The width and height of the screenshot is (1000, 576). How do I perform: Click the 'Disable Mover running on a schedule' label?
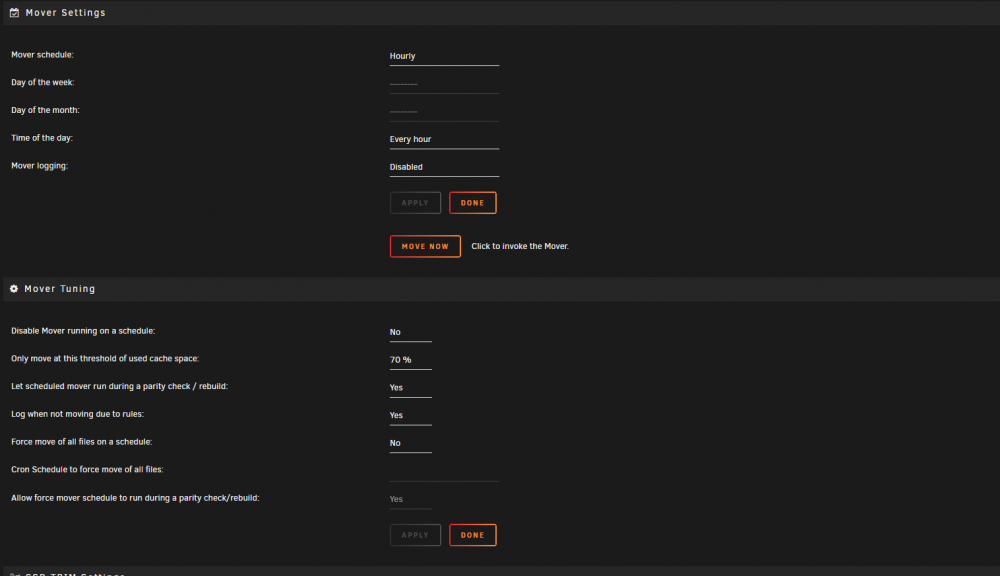[83, 331]
